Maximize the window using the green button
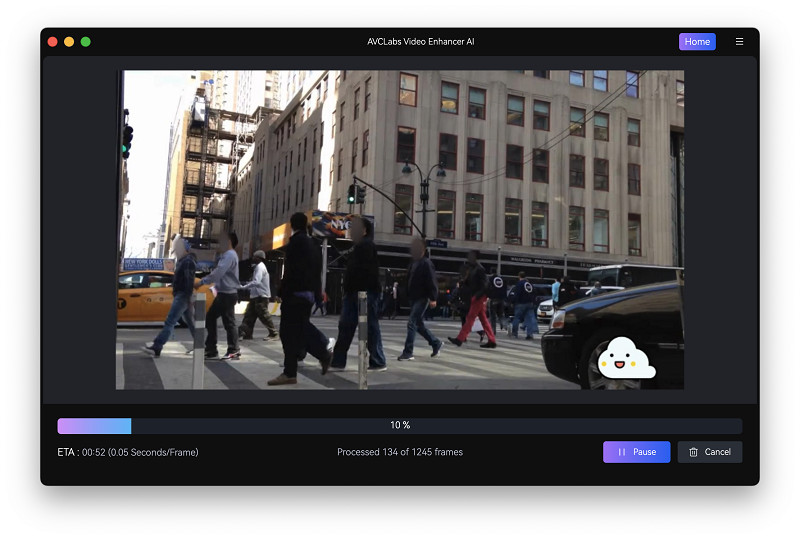The image size is (800, 539). point(86,42)
